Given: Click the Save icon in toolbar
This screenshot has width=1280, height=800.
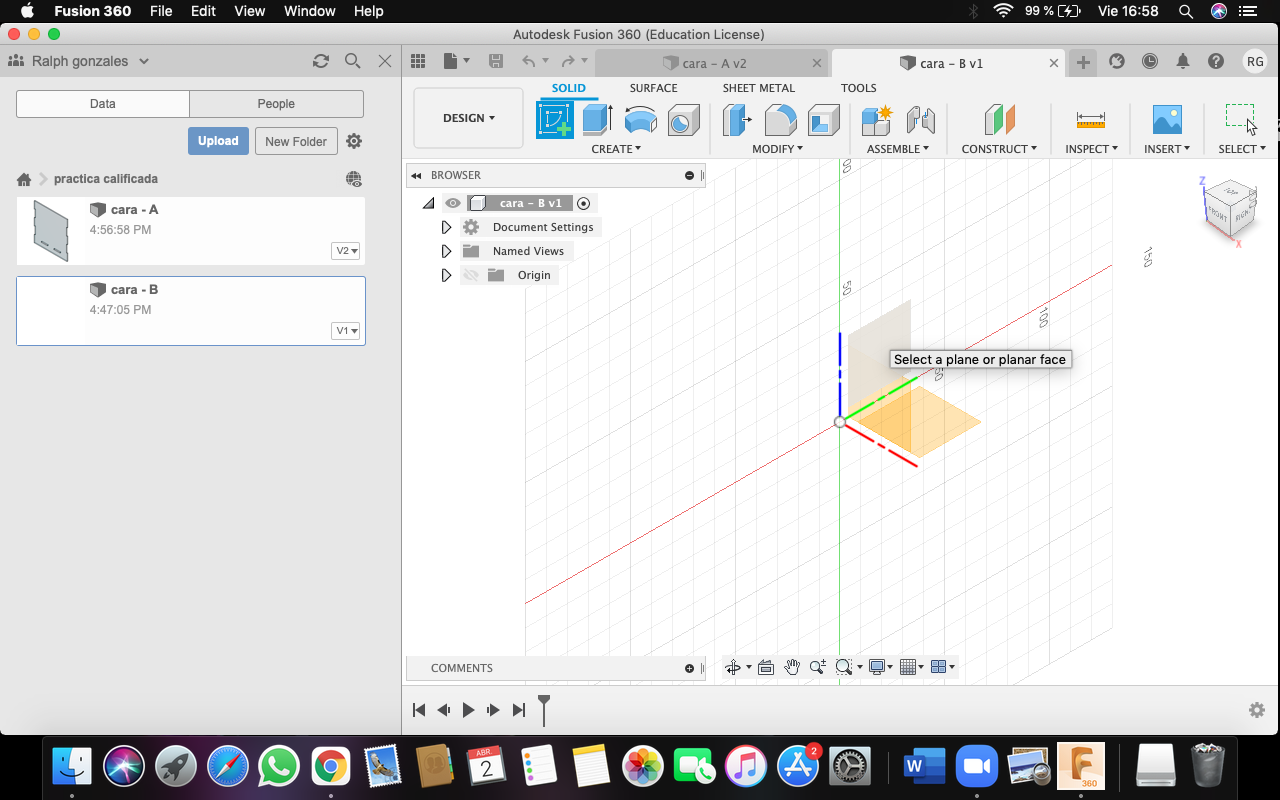Looking at the screenshot, I should click(496, 61).
